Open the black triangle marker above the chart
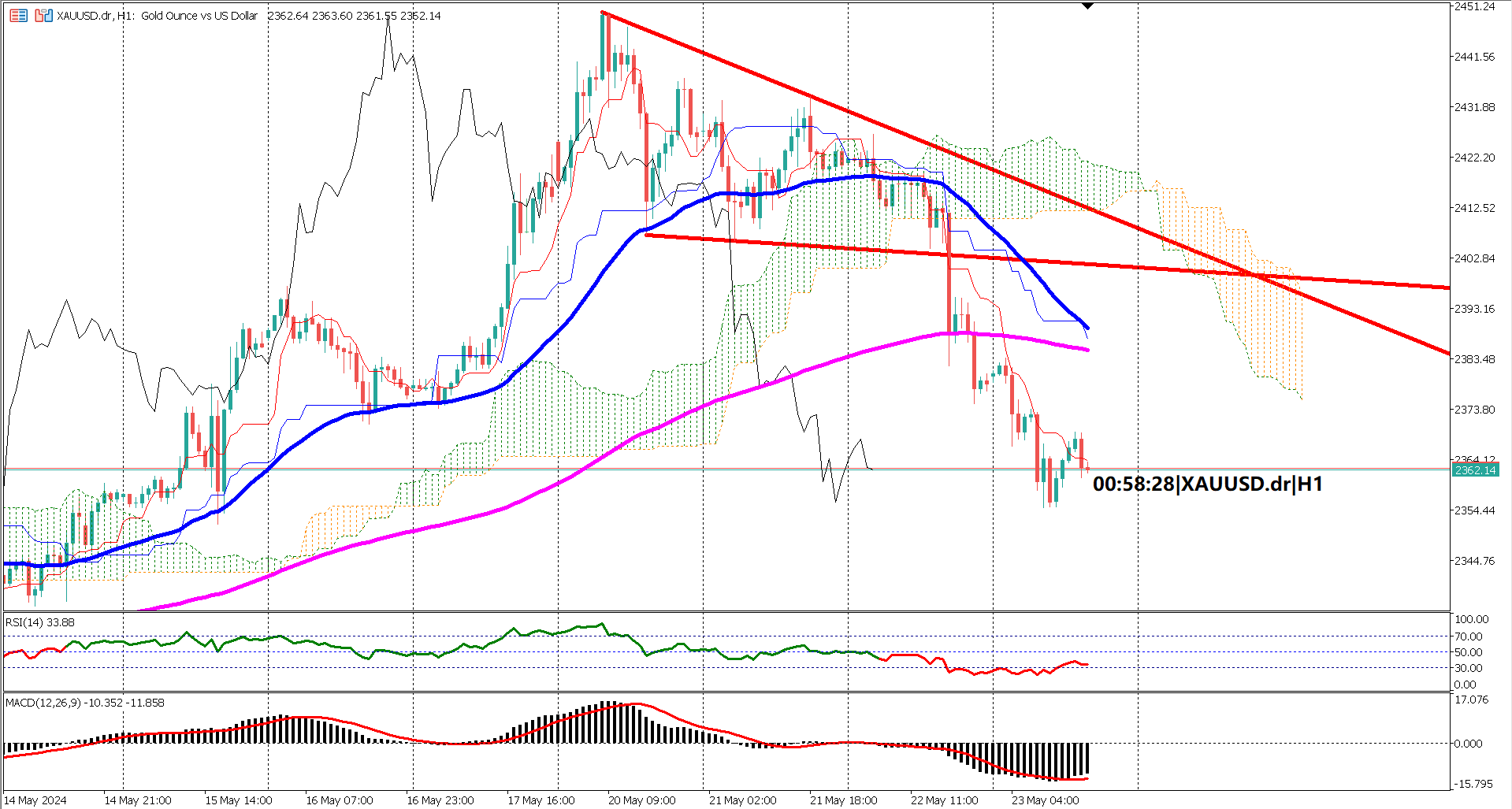 tap(1087, 5)
